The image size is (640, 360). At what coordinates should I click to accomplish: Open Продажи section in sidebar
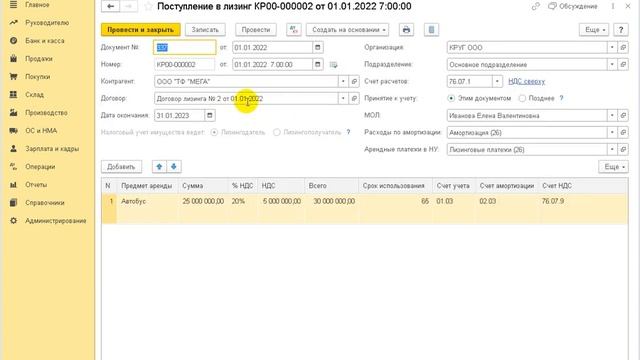39,59
